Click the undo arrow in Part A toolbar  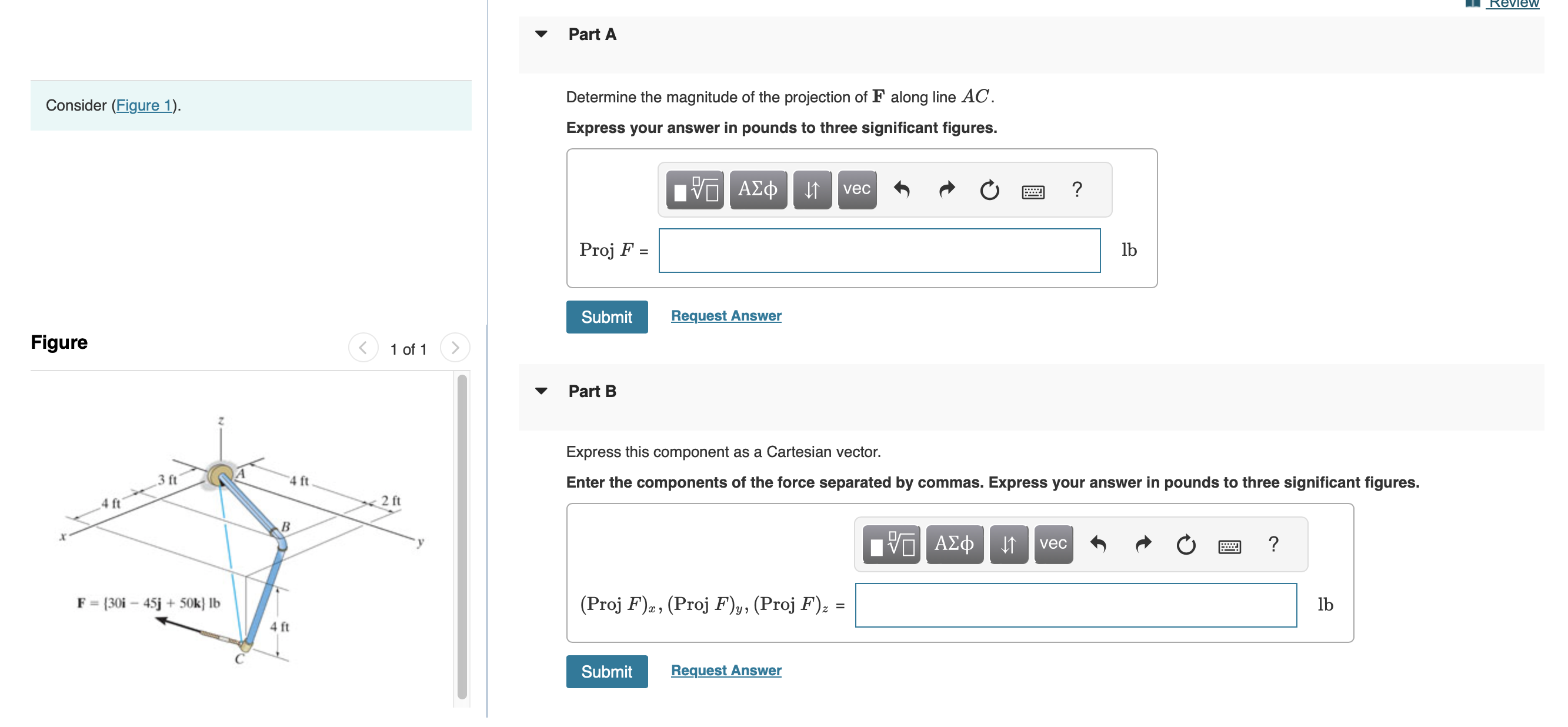coord(903,189)
